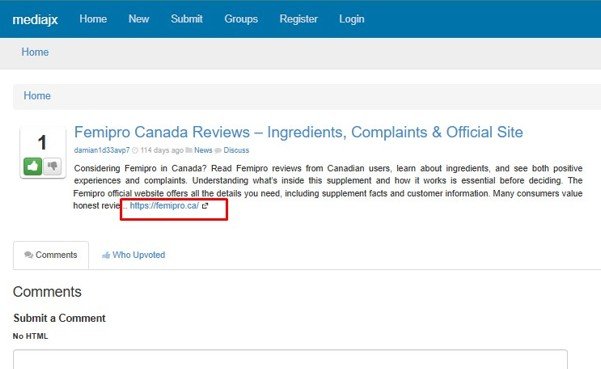Click the Login nav link
Image resolution: width=601 pixels, height=369 pixels.
point(351,19)
